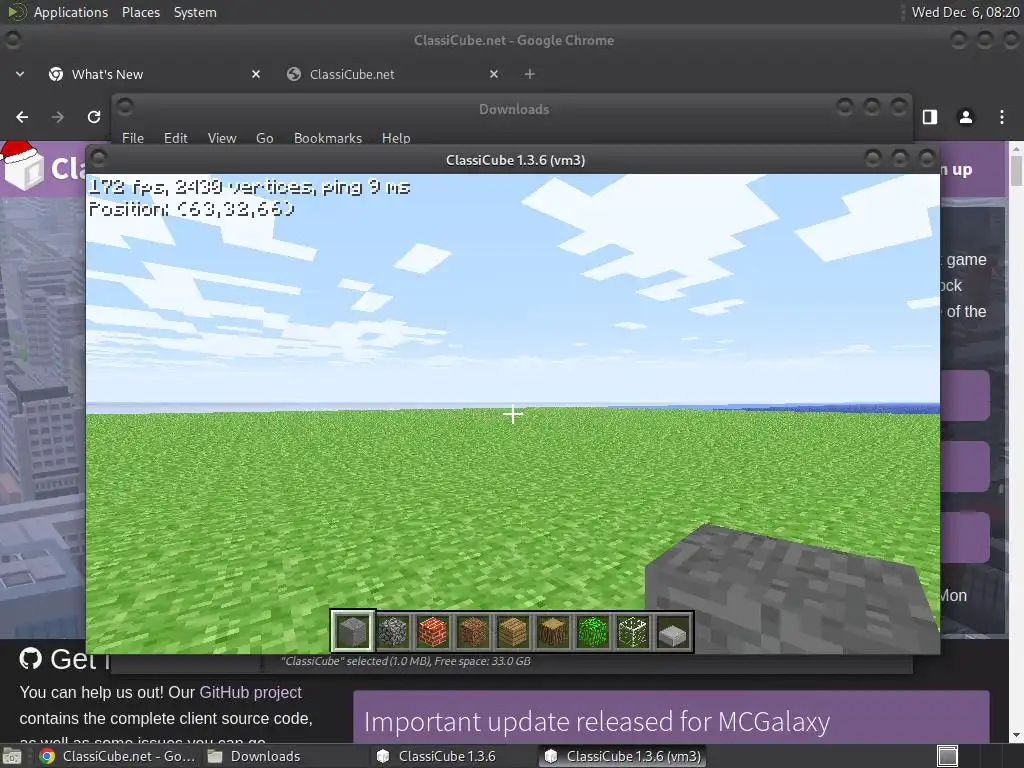
Task: Select the glass block in the hotbar
Action: 632,631
